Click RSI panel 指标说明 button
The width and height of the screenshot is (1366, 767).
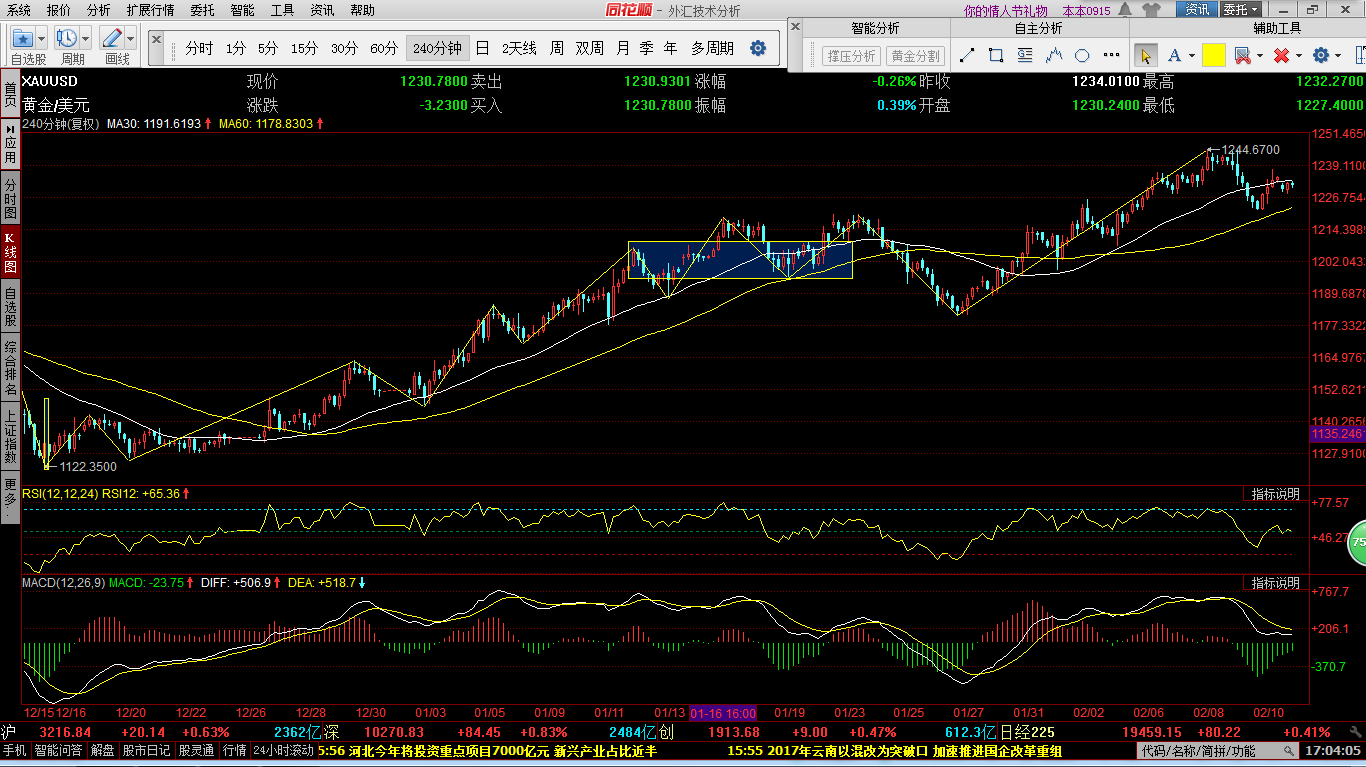coord(1276,494)
